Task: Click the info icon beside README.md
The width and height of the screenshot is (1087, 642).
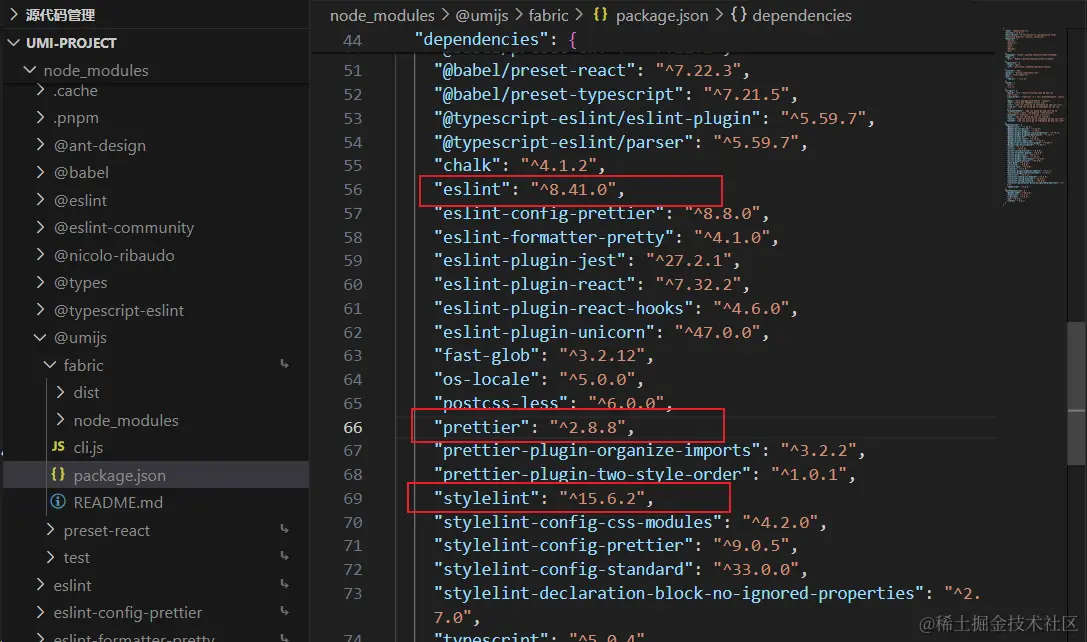Action: [x=58, y=502]
